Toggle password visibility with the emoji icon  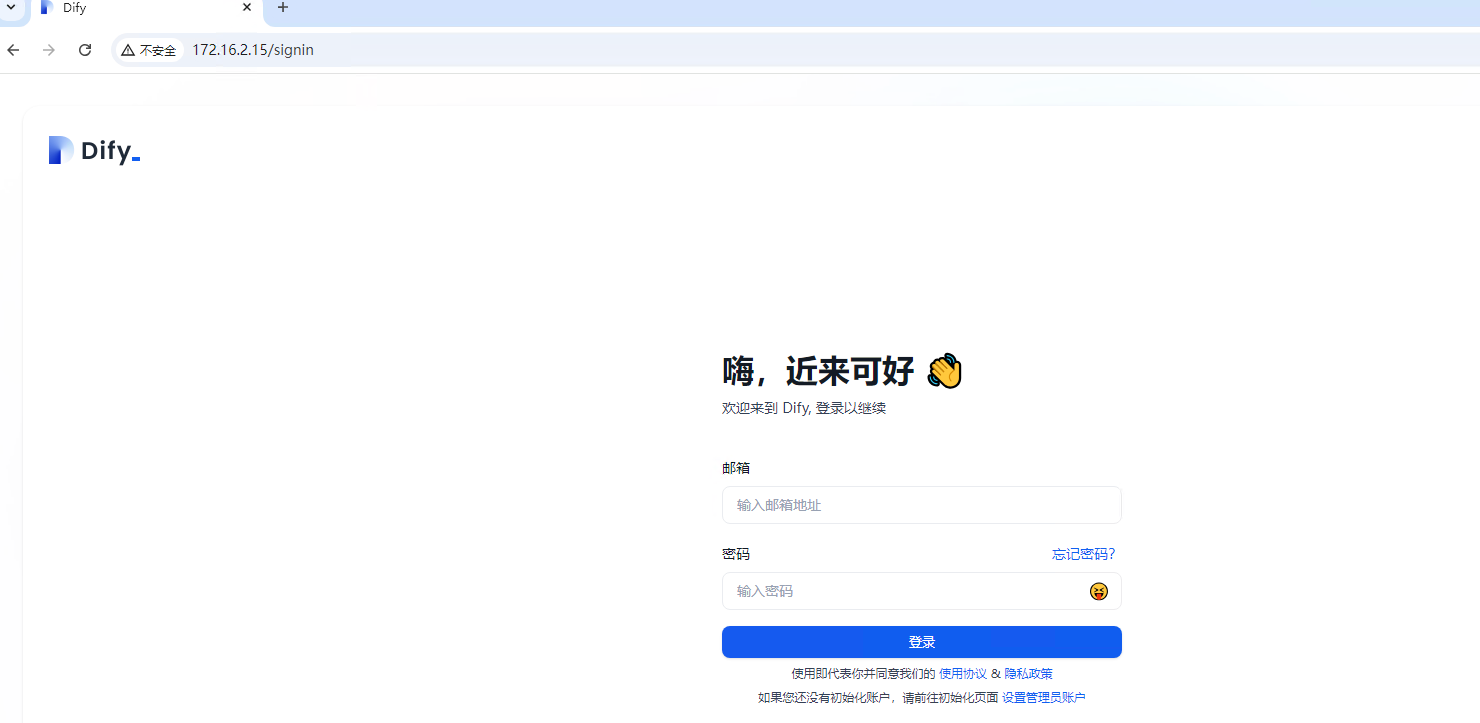tap(1099, 591)
